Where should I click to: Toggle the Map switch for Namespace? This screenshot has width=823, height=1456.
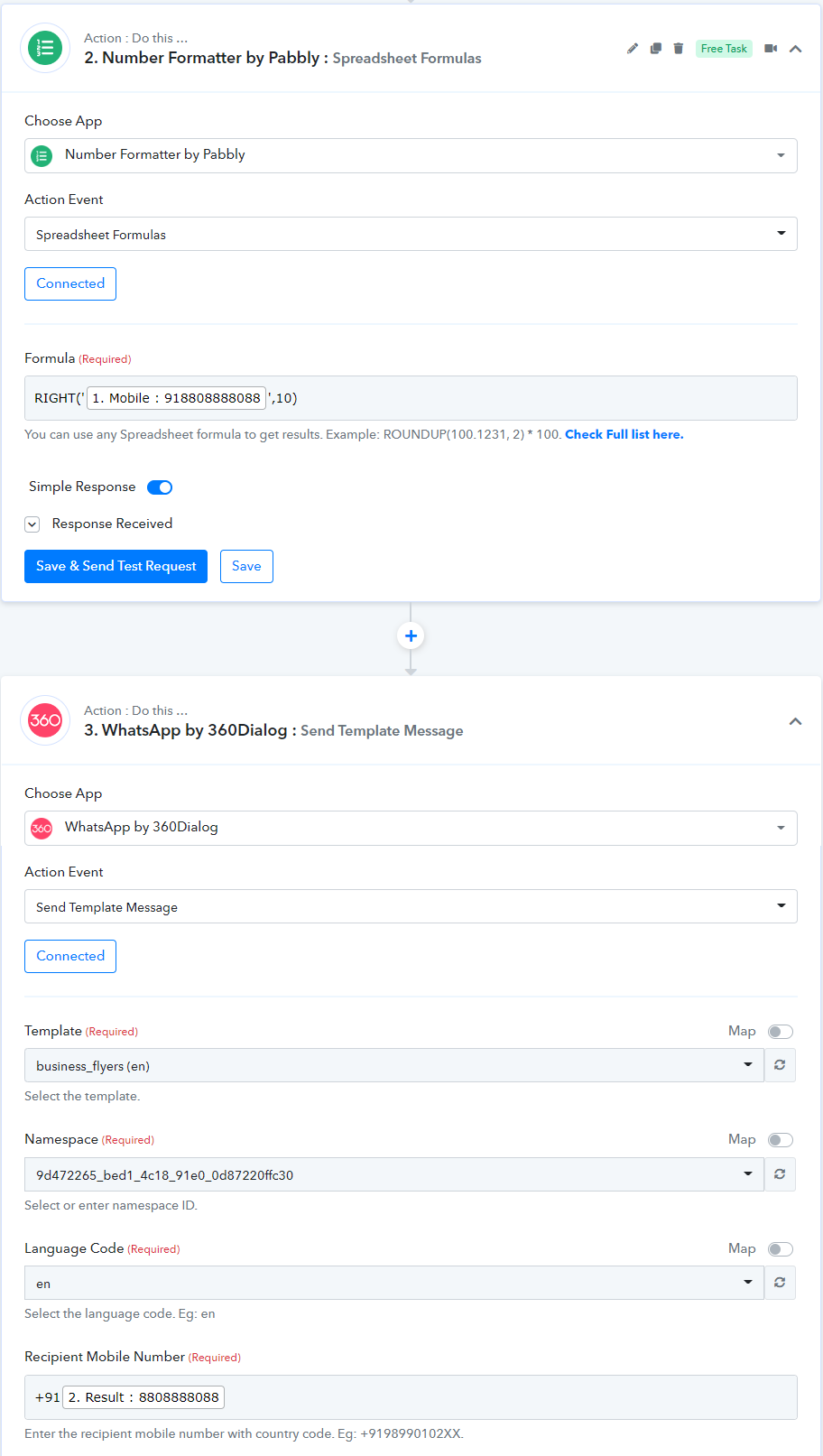coord(781,1140)
